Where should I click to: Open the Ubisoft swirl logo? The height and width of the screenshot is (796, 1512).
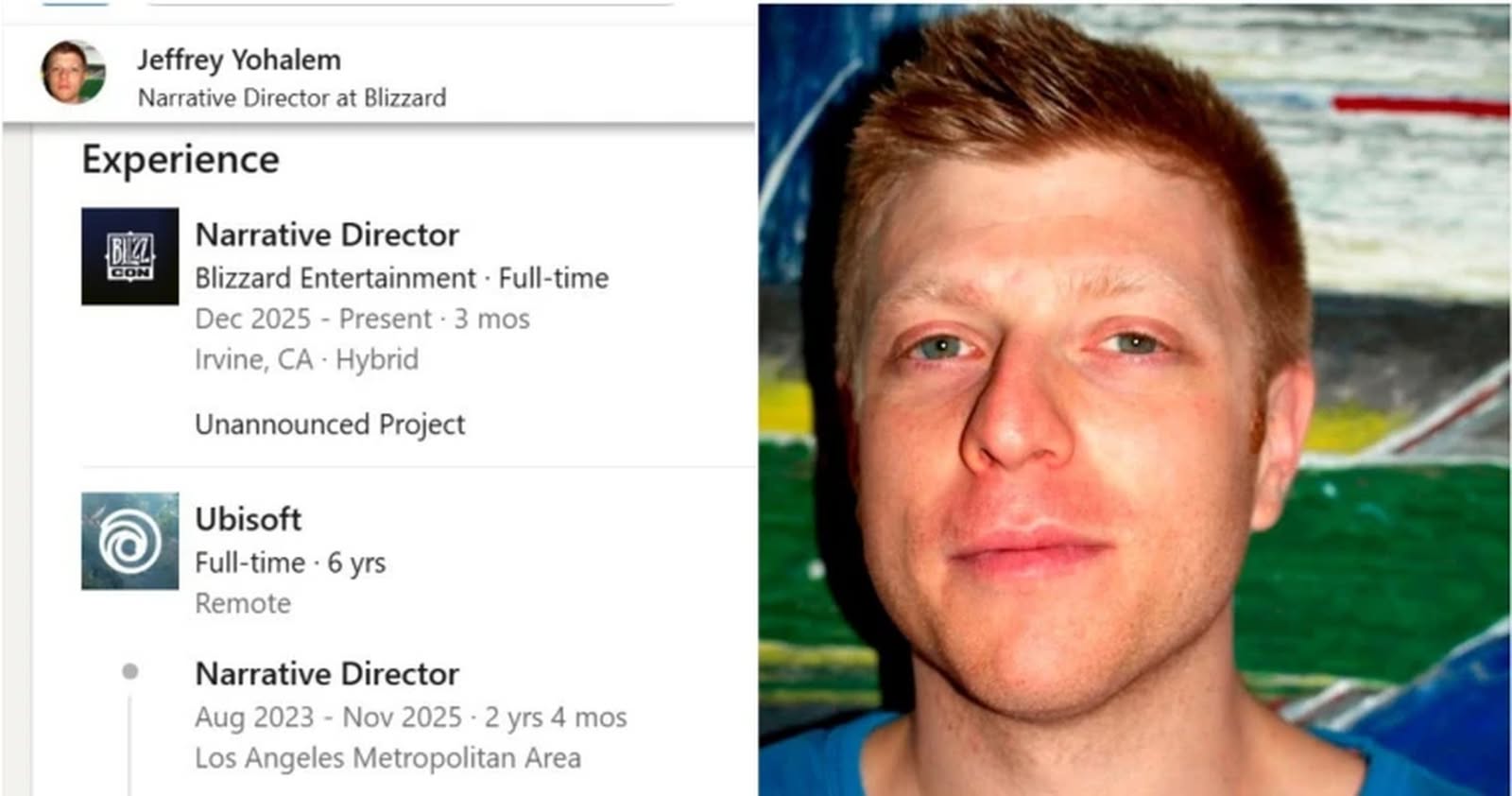click(x=129, y=541)
